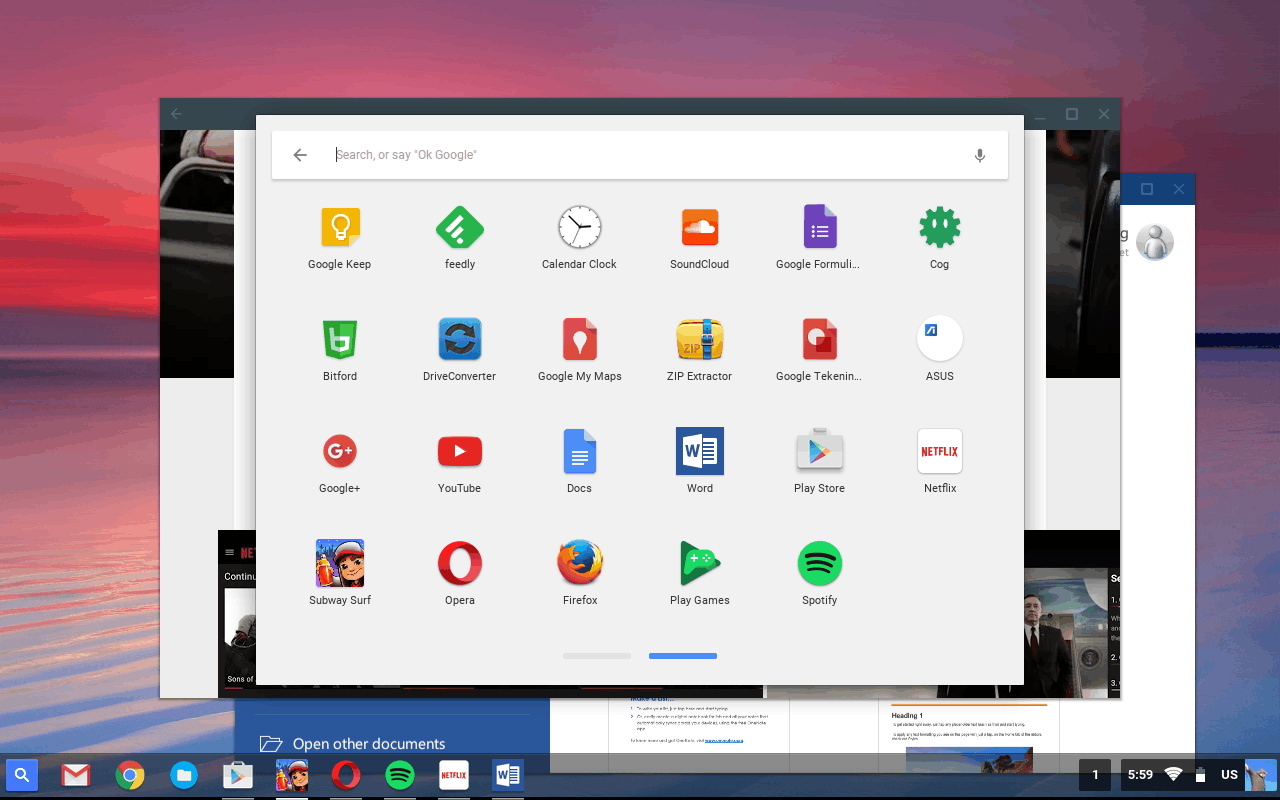
Task: Switch to Netflix on the shelf
Action: click(454, 775)
